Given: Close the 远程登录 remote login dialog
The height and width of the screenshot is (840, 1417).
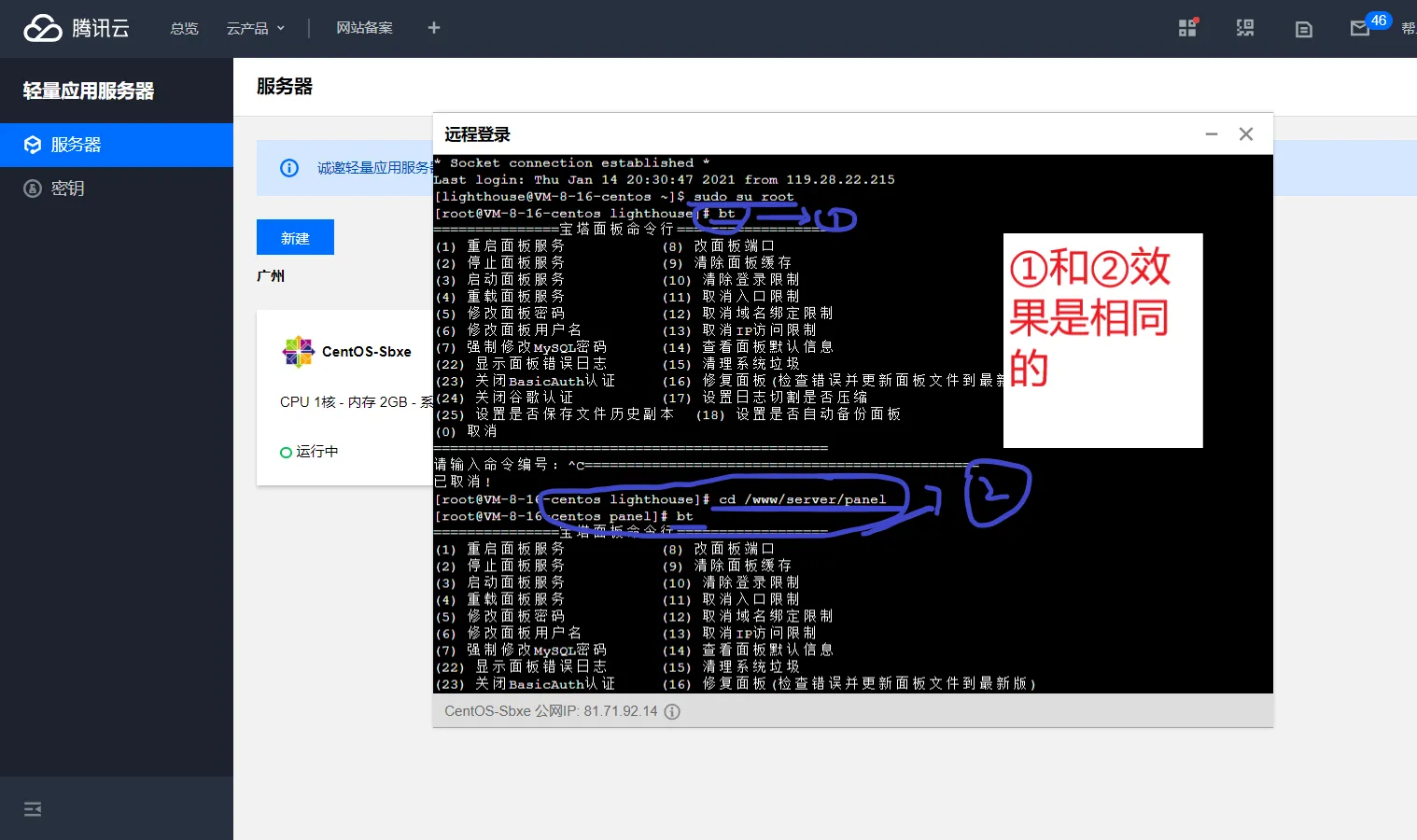Looking at the screenshot, I should tap(1245, 134).
